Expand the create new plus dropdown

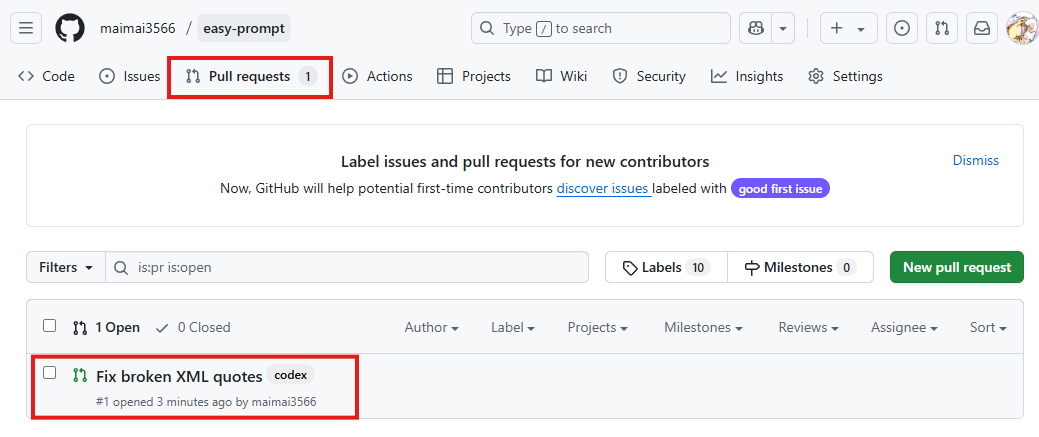pos(849,29)
